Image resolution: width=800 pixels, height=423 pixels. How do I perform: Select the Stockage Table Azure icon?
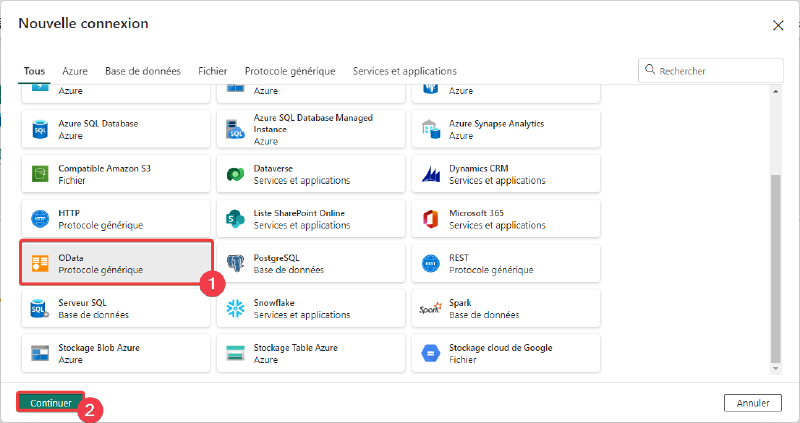point(235,353)
